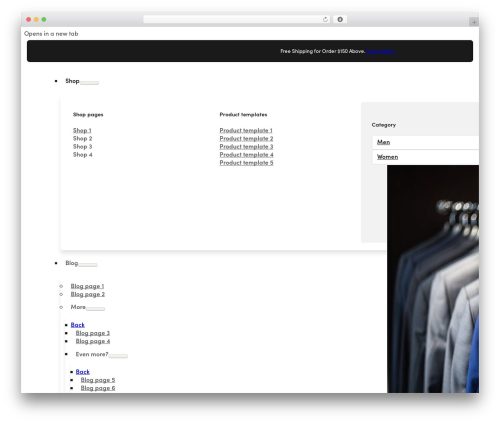
Task: Open Product template 1
Action: [246, 130]
